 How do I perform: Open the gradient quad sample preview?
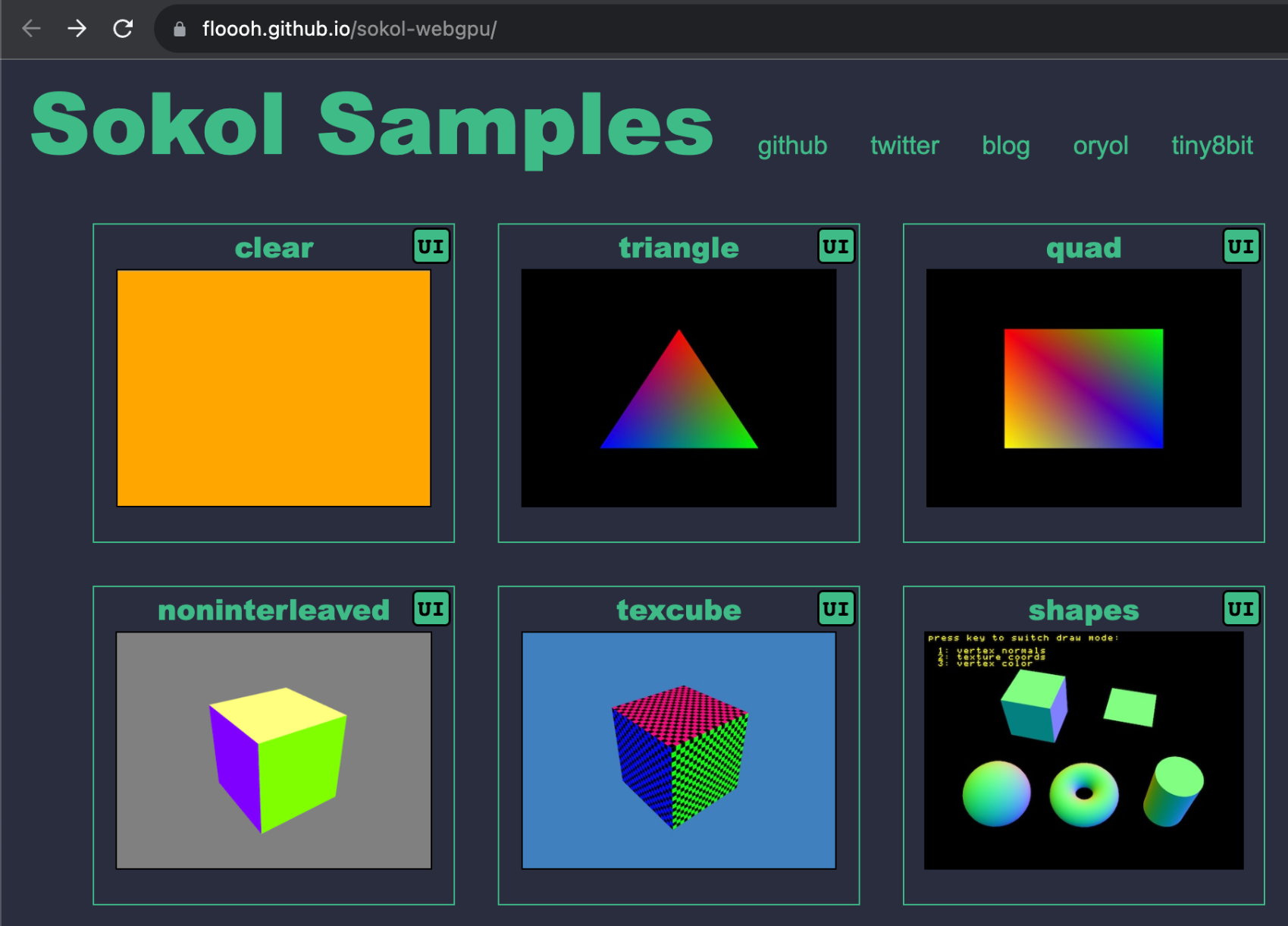(x=1083, y=388)
